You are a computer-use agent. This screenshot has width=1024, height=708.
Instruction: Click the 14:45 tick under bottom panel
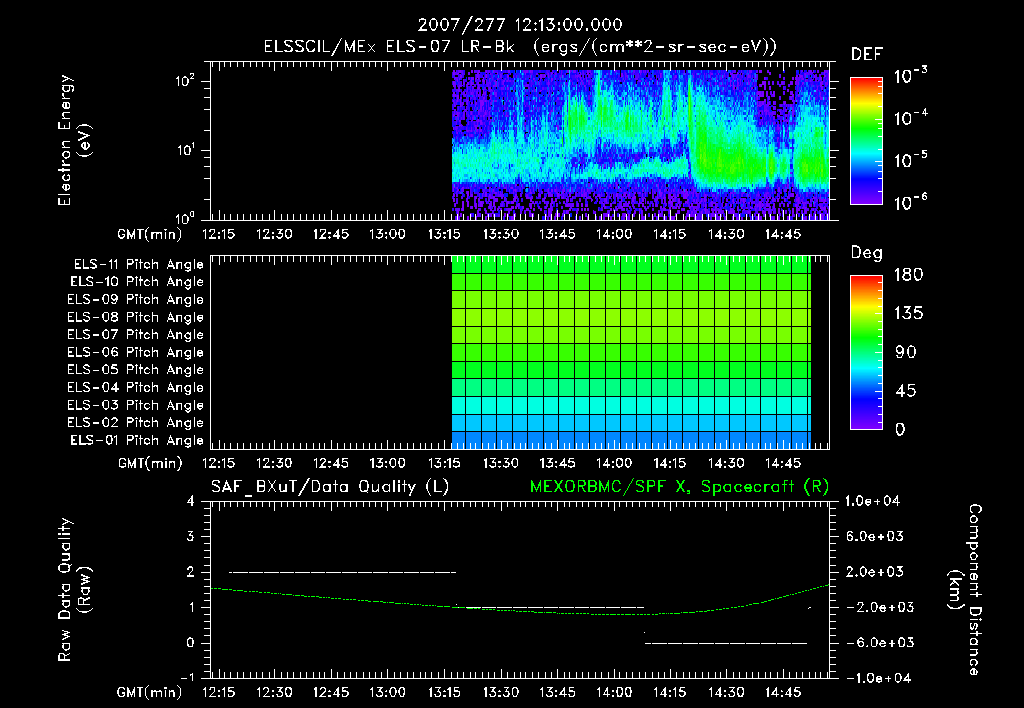(x=783, y=692)
